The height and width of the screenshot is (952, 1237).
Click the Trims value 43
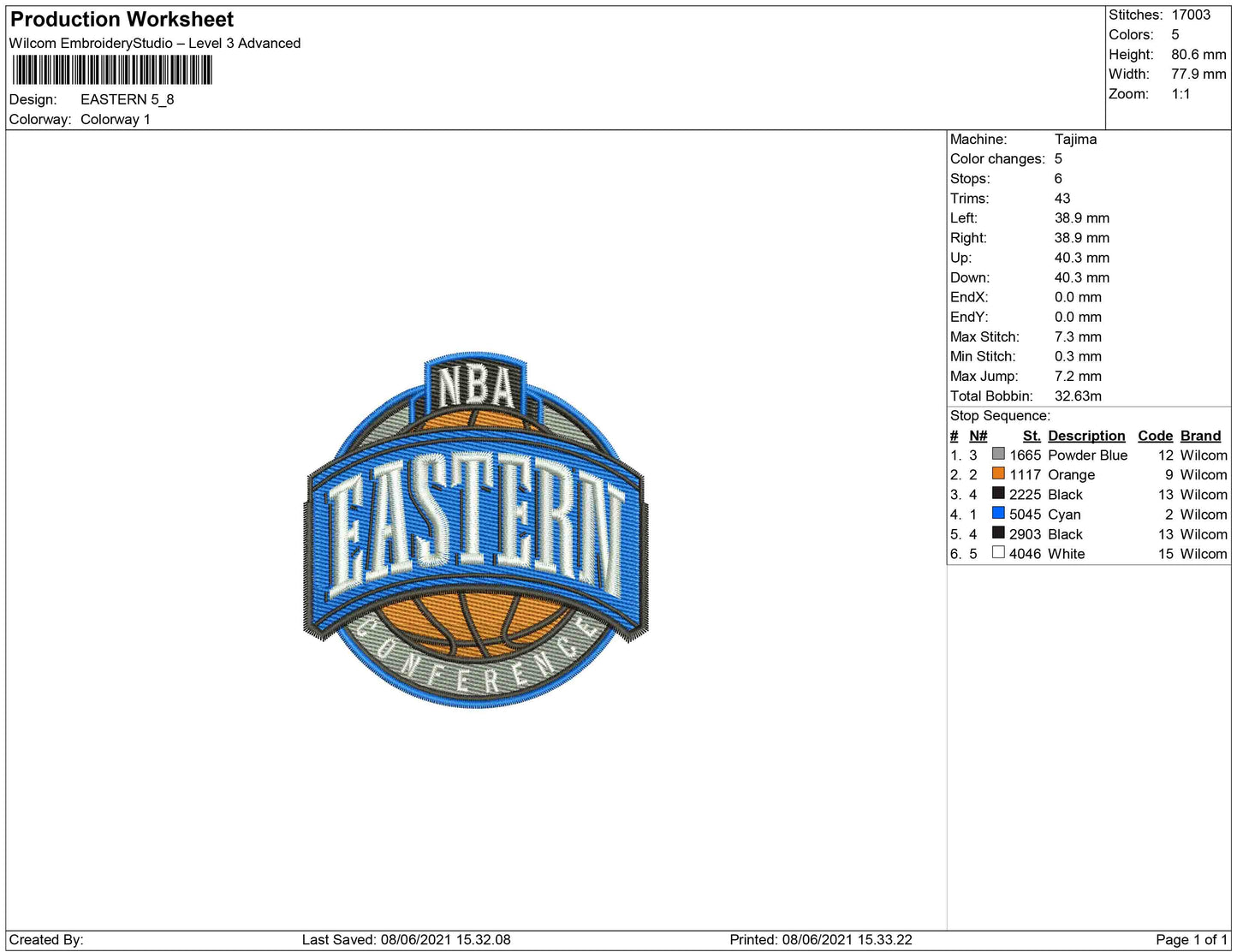1062,198
